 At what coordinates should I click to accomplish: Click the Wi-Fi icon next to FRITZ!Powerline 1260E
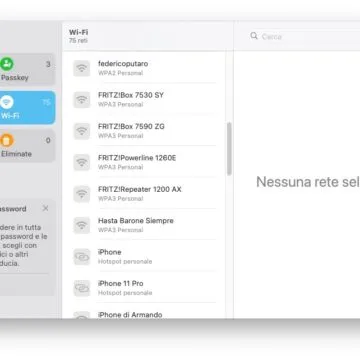82,162
